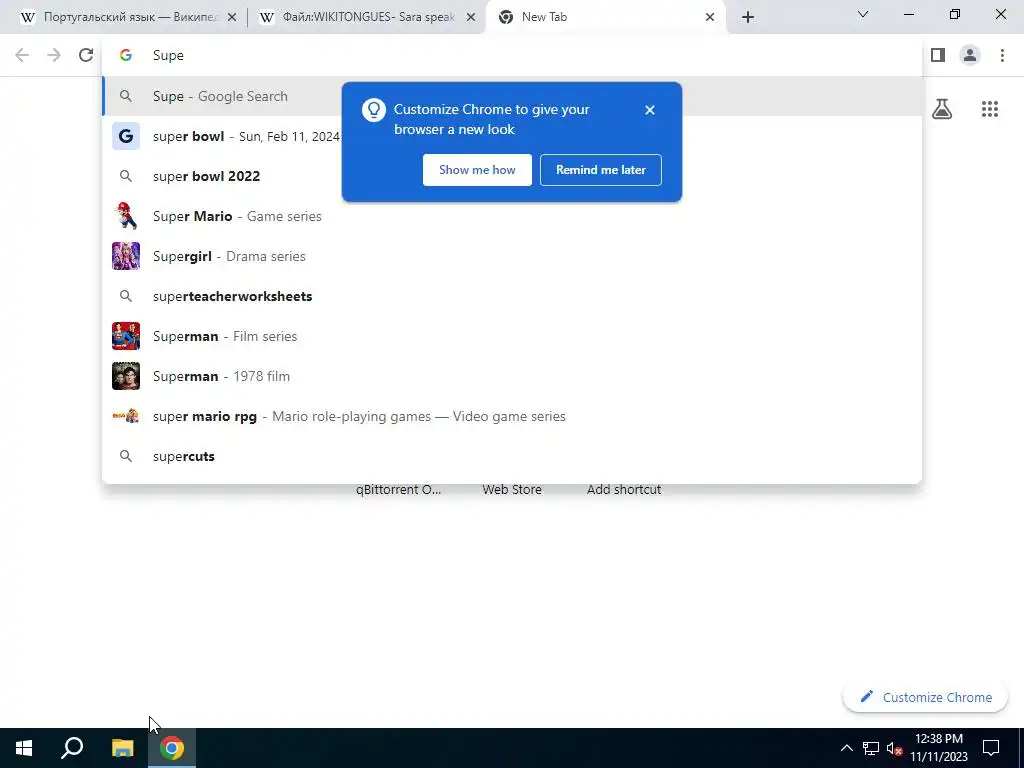Click Remind me later button
This screenshot has width=1024, height=768.
(601, 170)
